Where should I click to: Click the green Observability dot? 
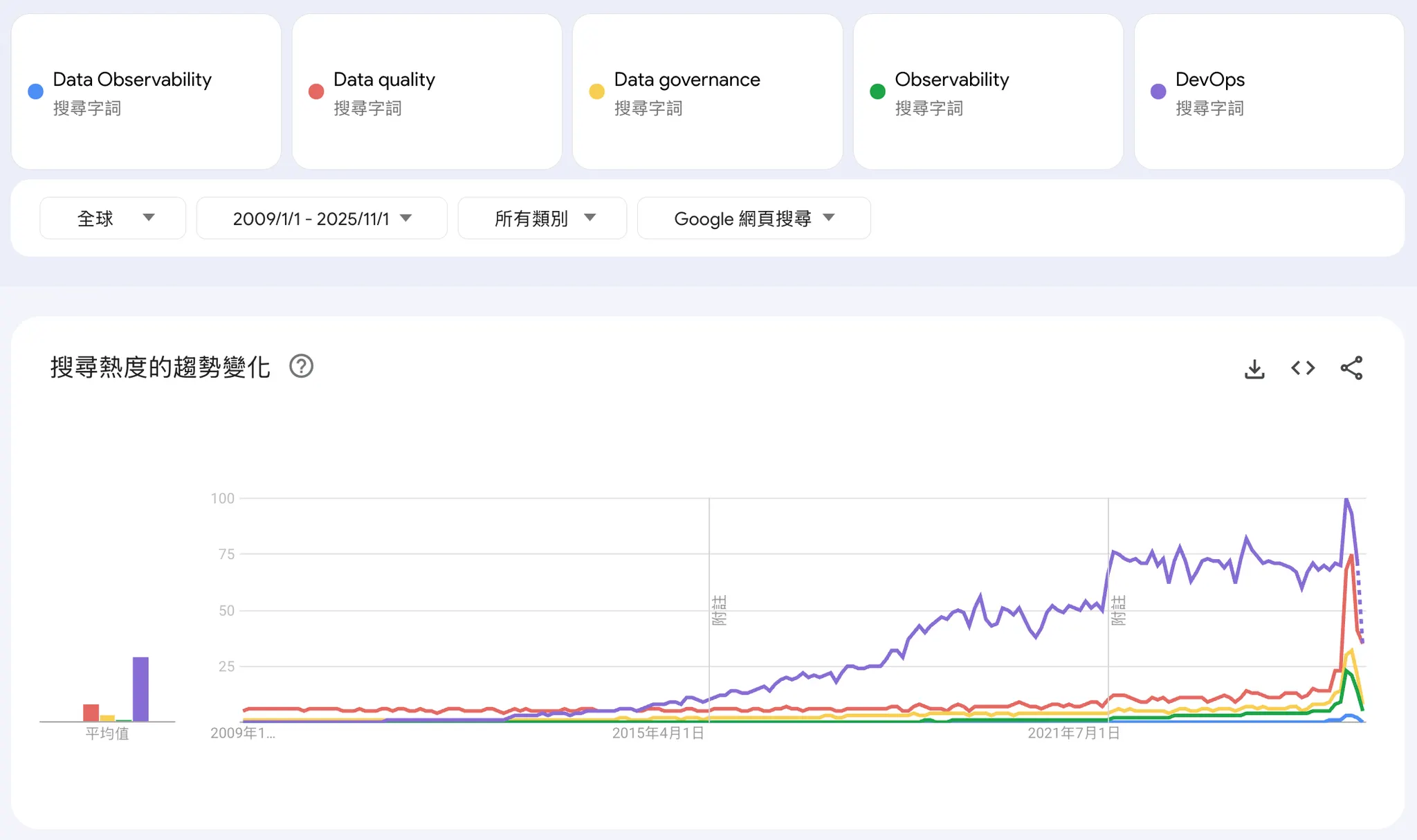pyautogui.click(x=877, y=91)
